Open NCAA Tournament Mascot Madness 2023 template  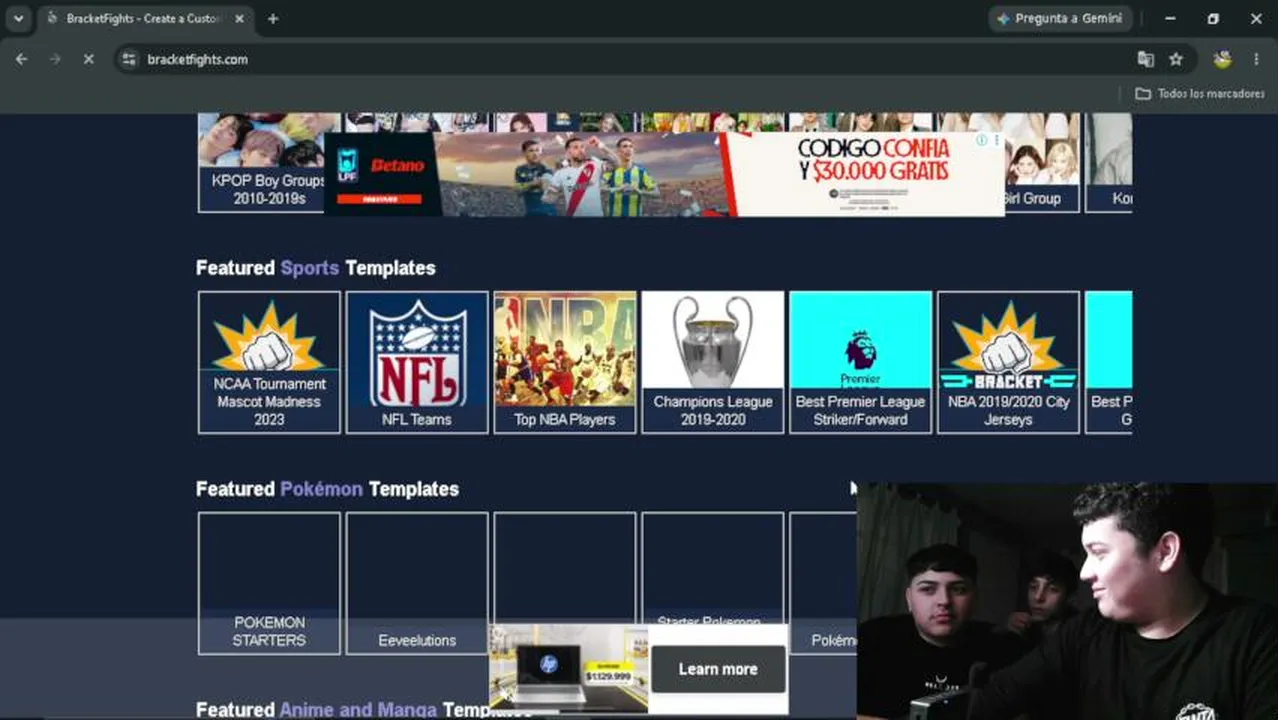point(269,362)
